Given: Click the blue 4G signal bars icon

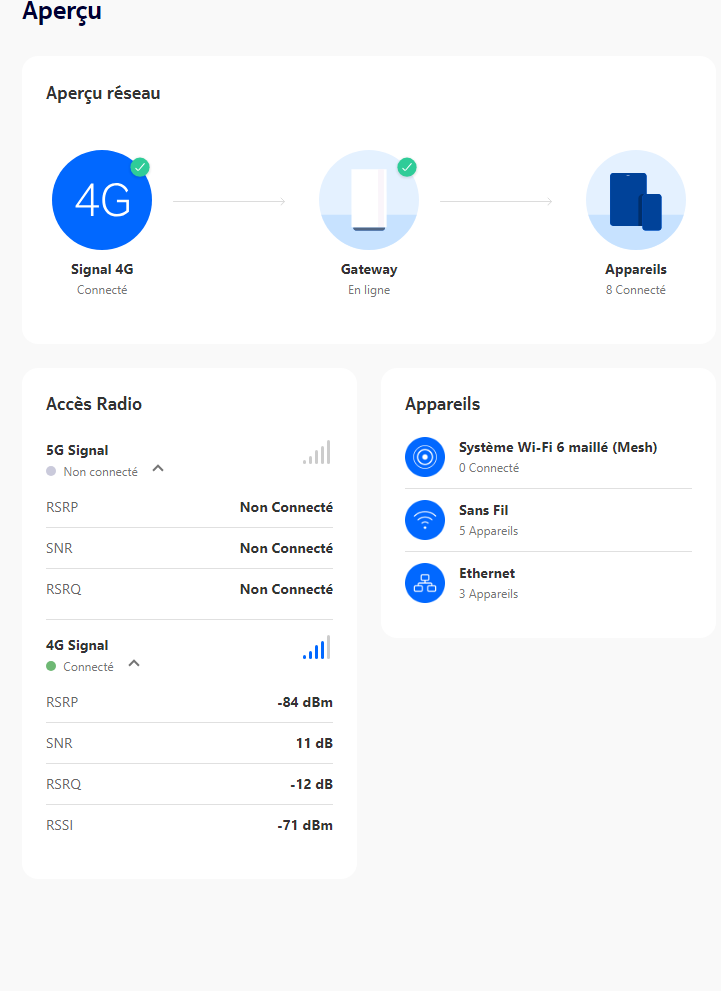Looking at the screenshot, I should (x=317, y=647).
